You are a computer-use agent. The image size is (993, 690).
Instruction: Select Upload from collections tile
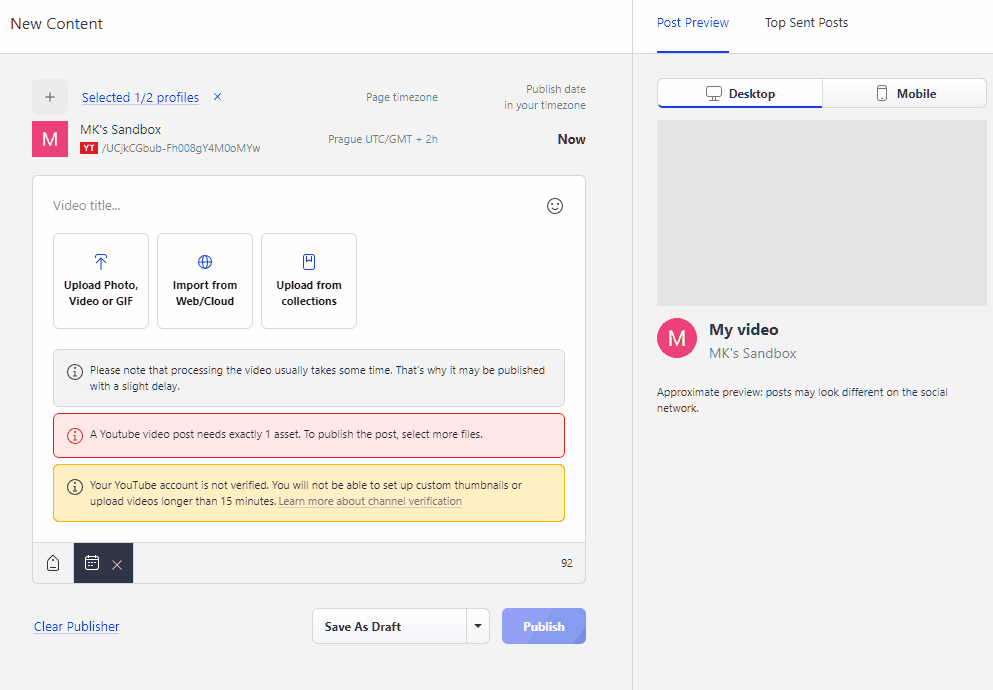pyautogui.click(x=309, y=281)
